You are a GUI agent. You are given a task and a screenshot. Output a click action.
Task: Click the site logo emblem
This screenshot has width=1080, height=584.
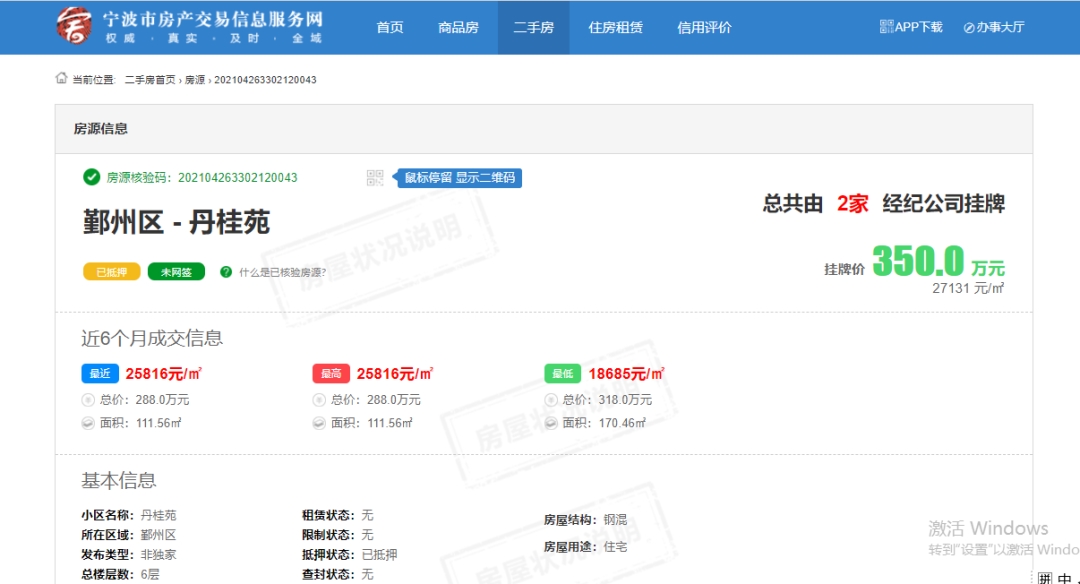click(x=74, y=26)
